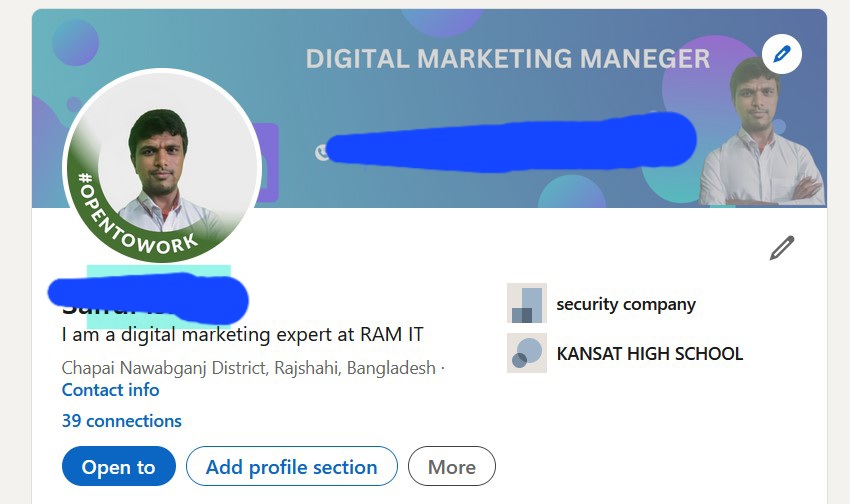Click the headline about RAM IT
This screenshot has height=504, width=850.
click(242, 334)
